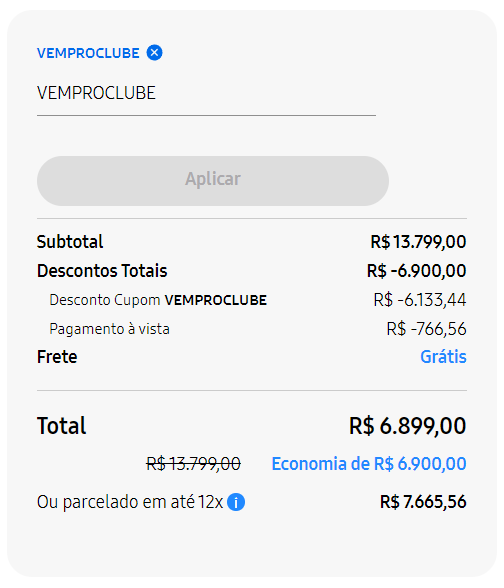
Task: Click the Ou parcelado em até 12x text
Action: pyautogui.click(x=130, y=502)
